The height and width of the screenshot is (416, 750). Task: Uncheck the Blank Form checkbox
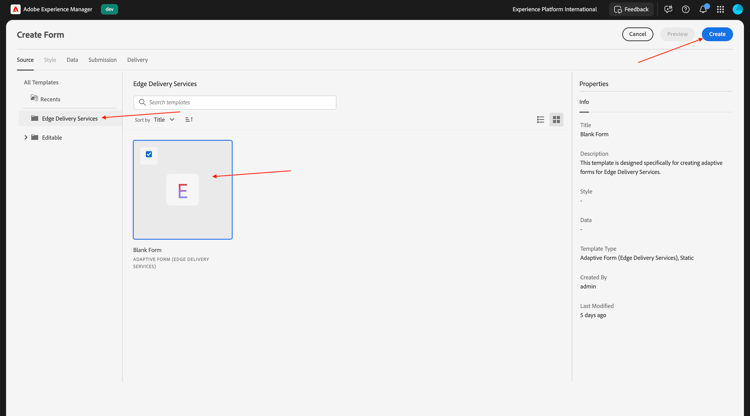(149, 154)
